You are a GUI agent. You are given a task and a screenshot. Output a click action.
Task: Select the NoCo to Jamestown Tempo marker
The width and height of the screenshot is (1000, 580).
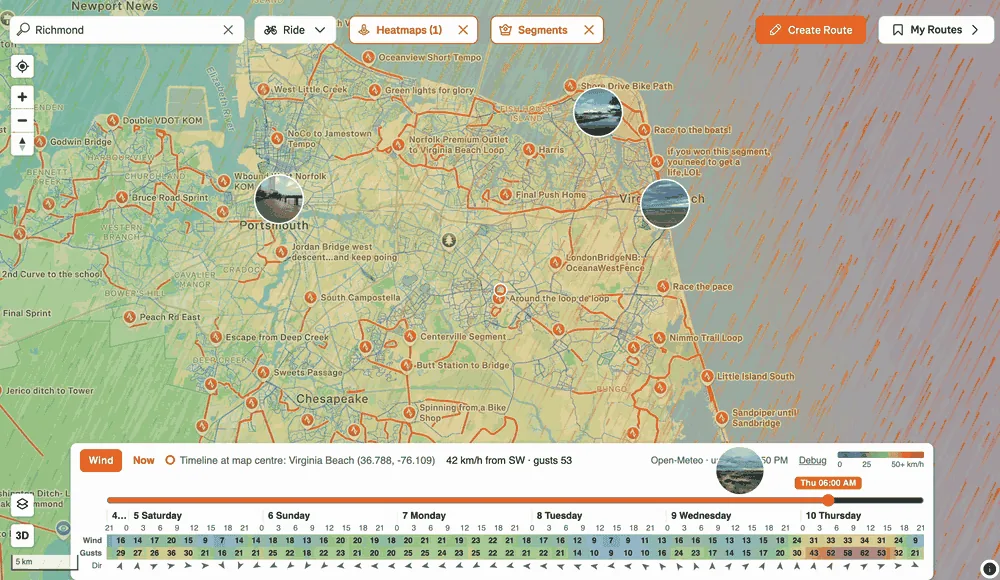click(277, 138)
